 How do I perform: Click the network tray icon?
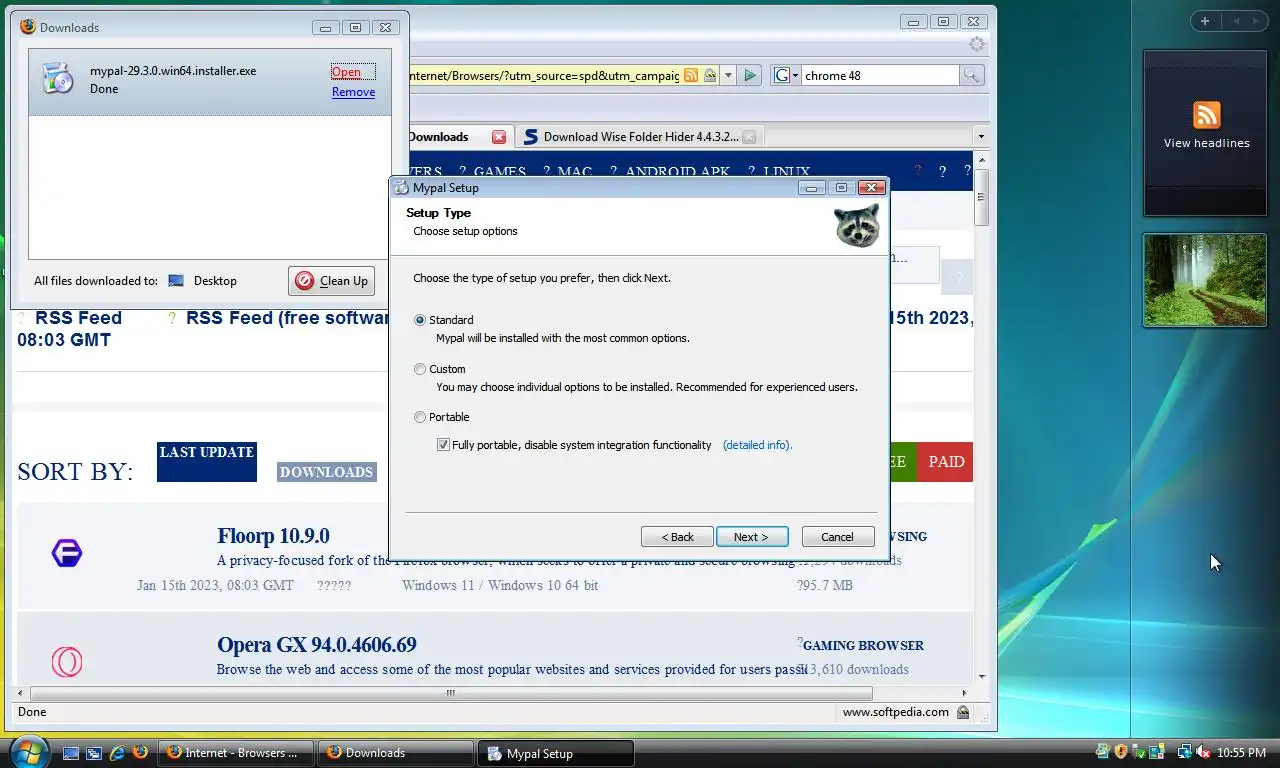(x=1185, y=752)
